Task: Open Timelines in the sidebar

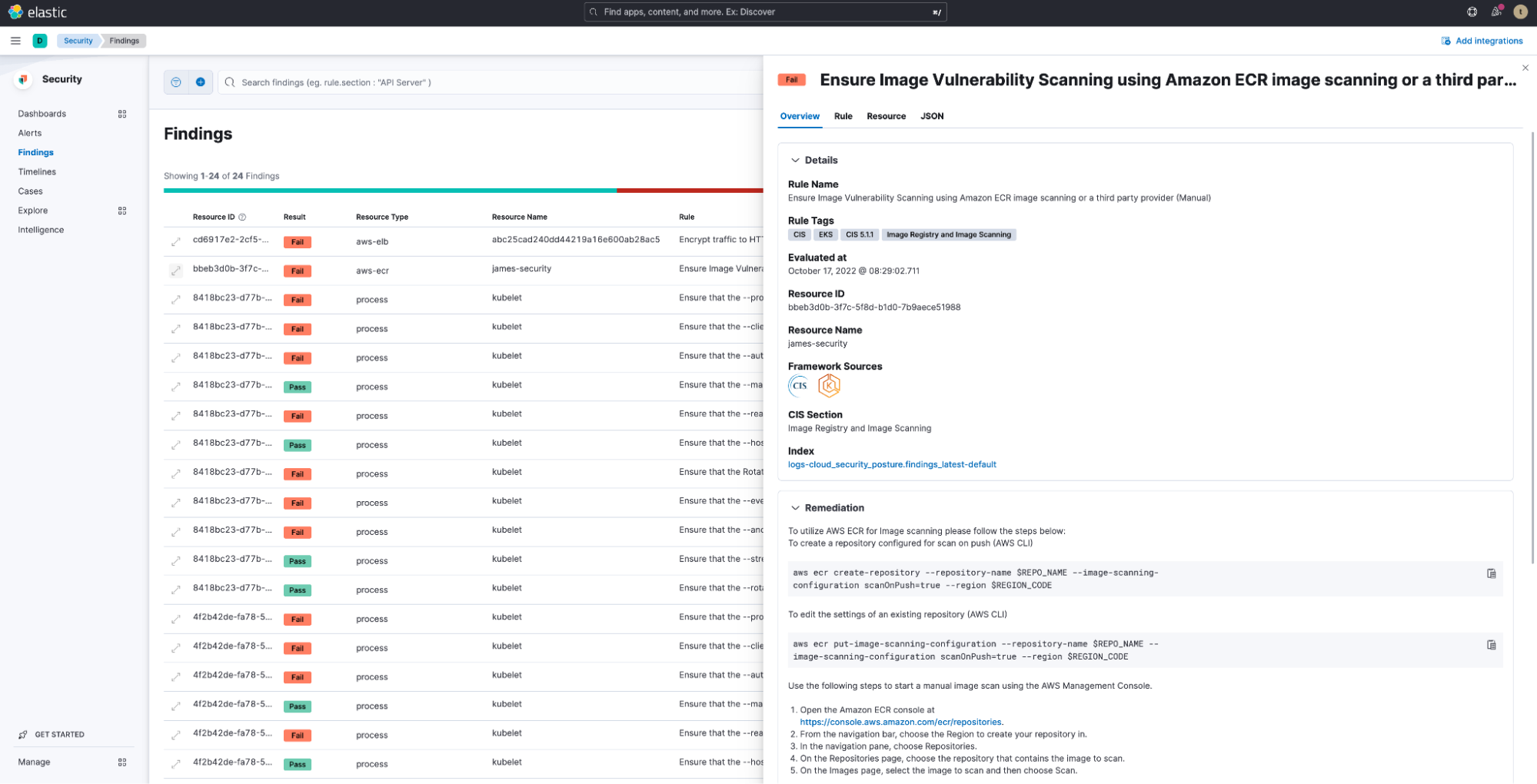Action: (x=37, y=172)
